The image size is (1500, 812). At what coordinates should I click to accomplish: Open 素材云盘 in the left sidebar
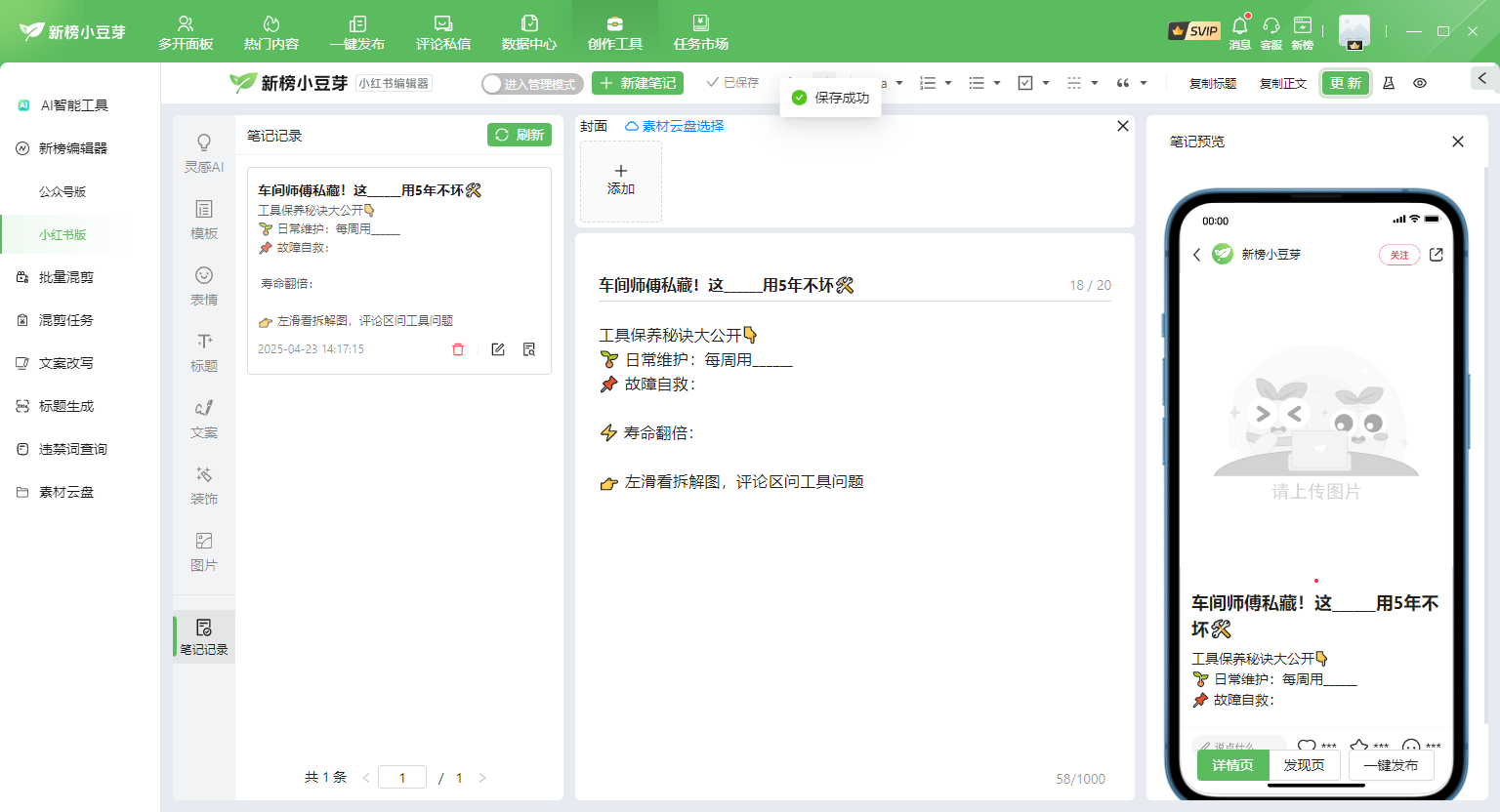(66, 492)
